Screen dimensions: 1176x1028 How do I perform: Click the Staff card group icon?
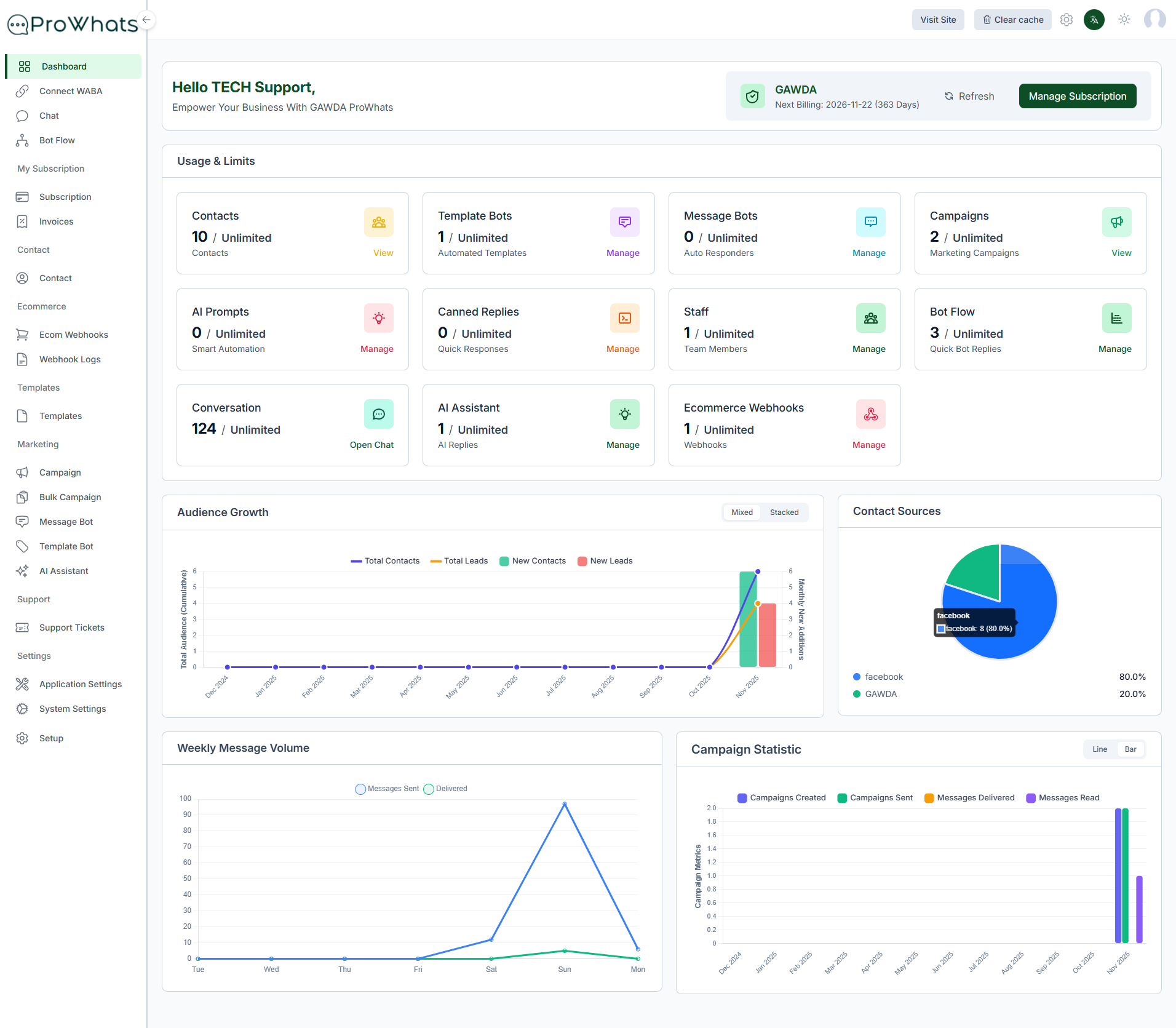pyautogui.click(x=871, y=318)
